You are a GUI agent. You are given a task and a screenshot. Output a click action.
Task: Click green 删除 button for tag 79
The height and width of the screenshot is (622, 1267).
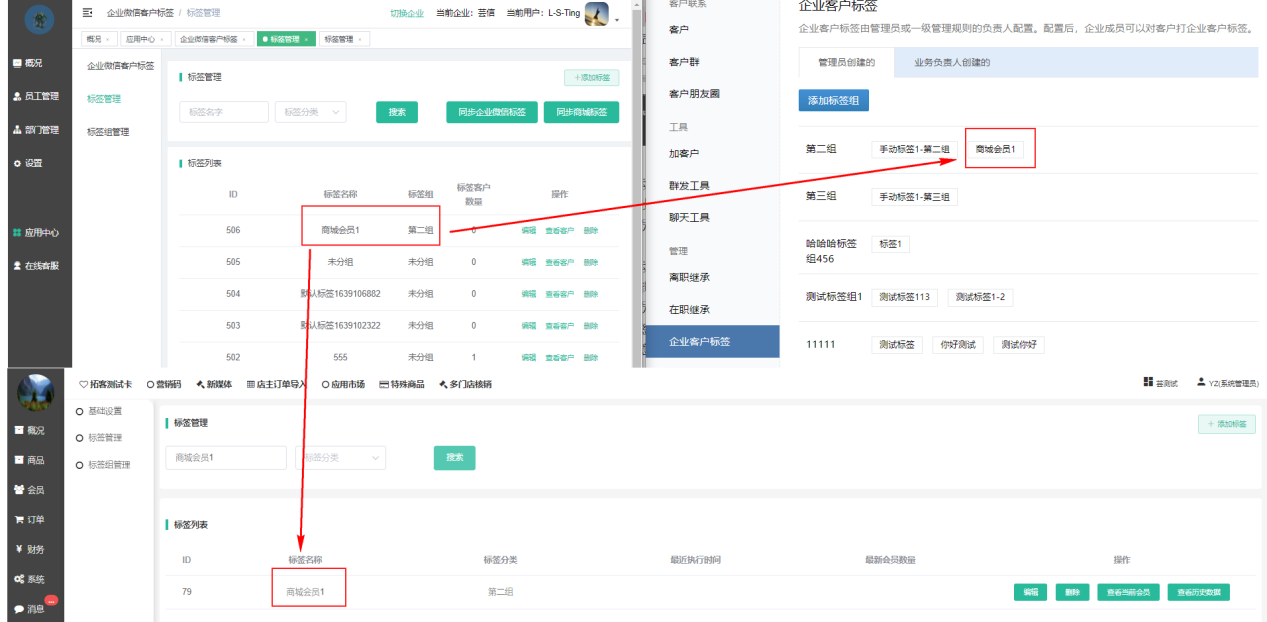1073,592
